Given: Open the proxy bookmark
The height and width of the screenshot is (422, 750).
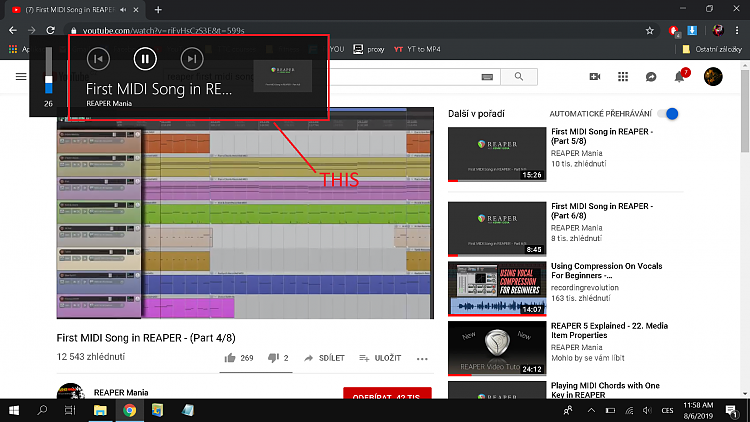Looking at the screenshot, I should point(369,49).
